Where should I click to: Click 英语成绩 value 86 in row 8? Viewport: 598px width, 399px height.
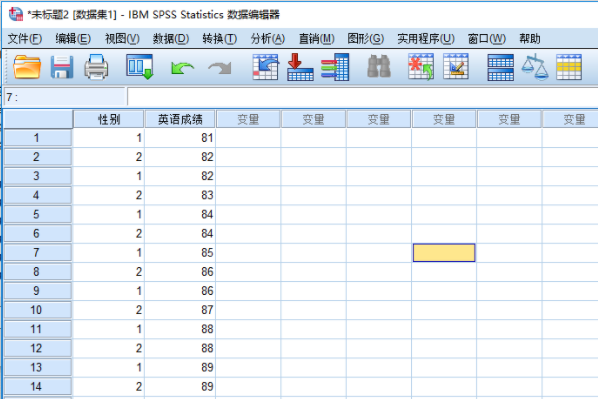(180, 272)
